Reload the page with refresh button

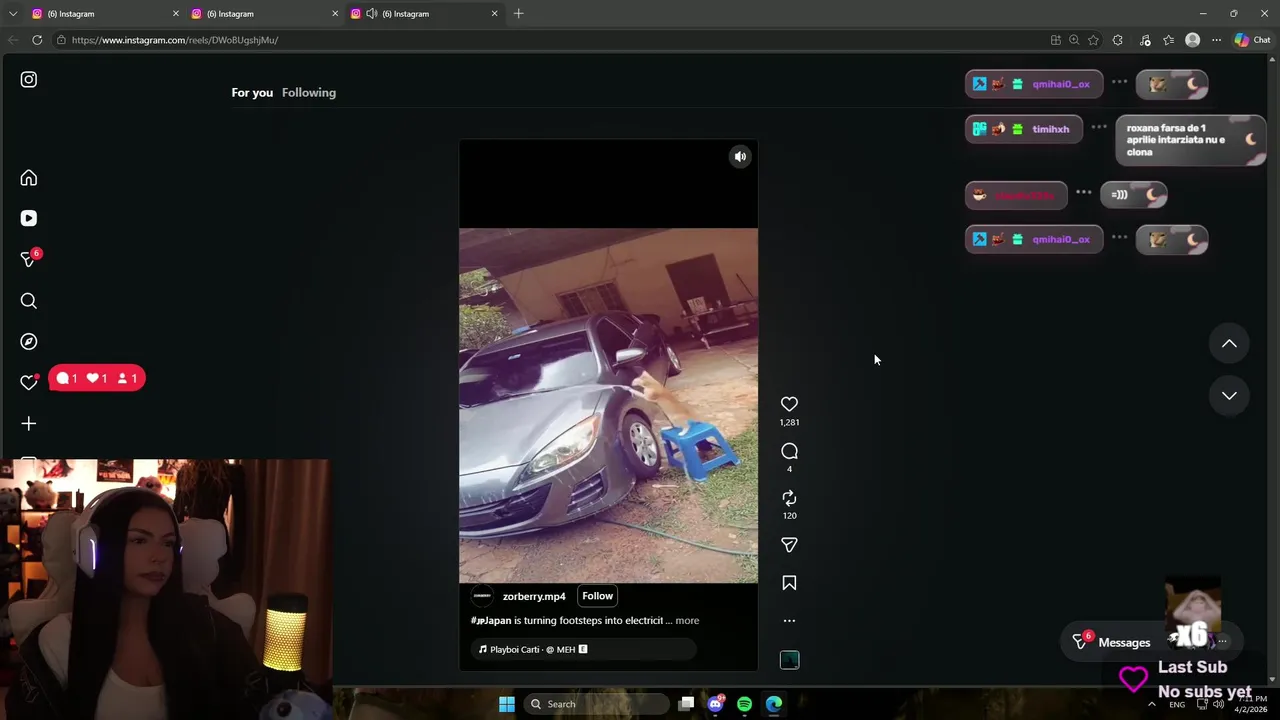(37, 40)
